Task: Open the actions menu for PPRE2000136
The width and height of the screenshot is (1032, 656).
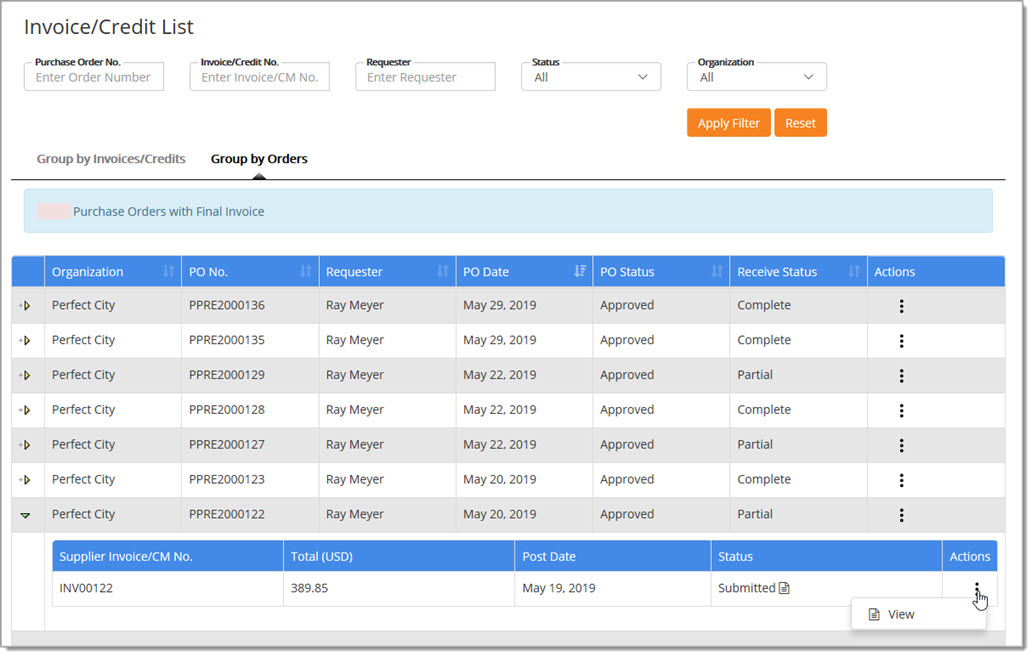Action: pos(901,305)
